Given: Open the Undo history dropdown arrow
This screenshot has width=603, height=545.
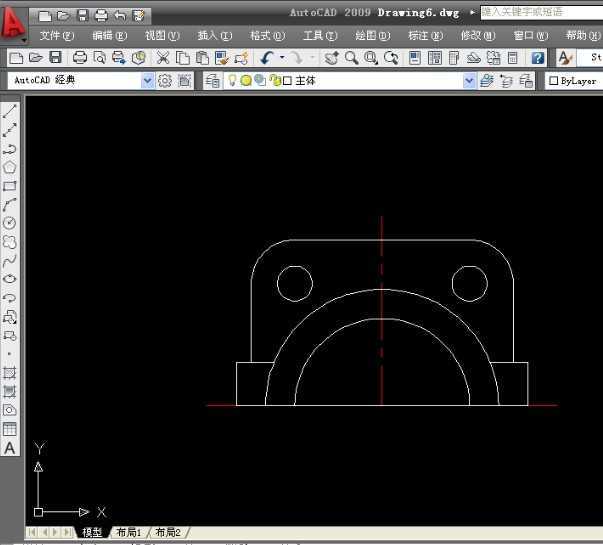Looking at the screenshot, I should pyautogui.click(x=282, y=58).
